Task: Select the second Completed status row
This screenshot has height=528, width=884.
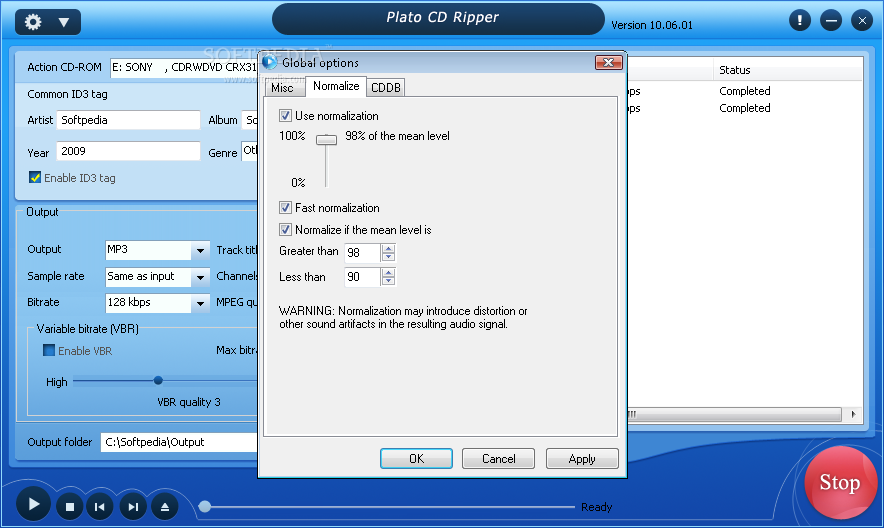Action: [x=745, y=108]
